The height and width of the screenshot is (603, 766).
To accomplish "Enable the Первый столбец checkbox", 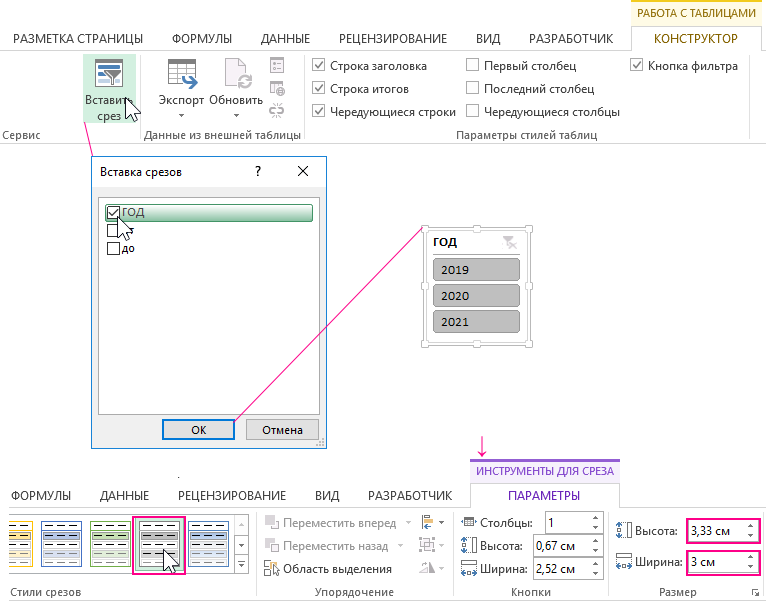I will click(x=472, y=66).
